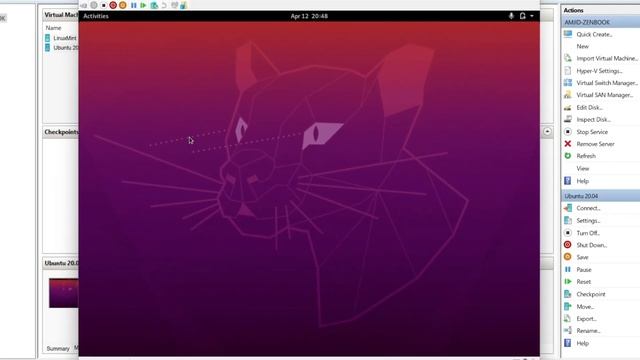This screenshot has width=640, height=360.
Task: Click the Shut Down action in Actions pane
Action: coord(591,245)
